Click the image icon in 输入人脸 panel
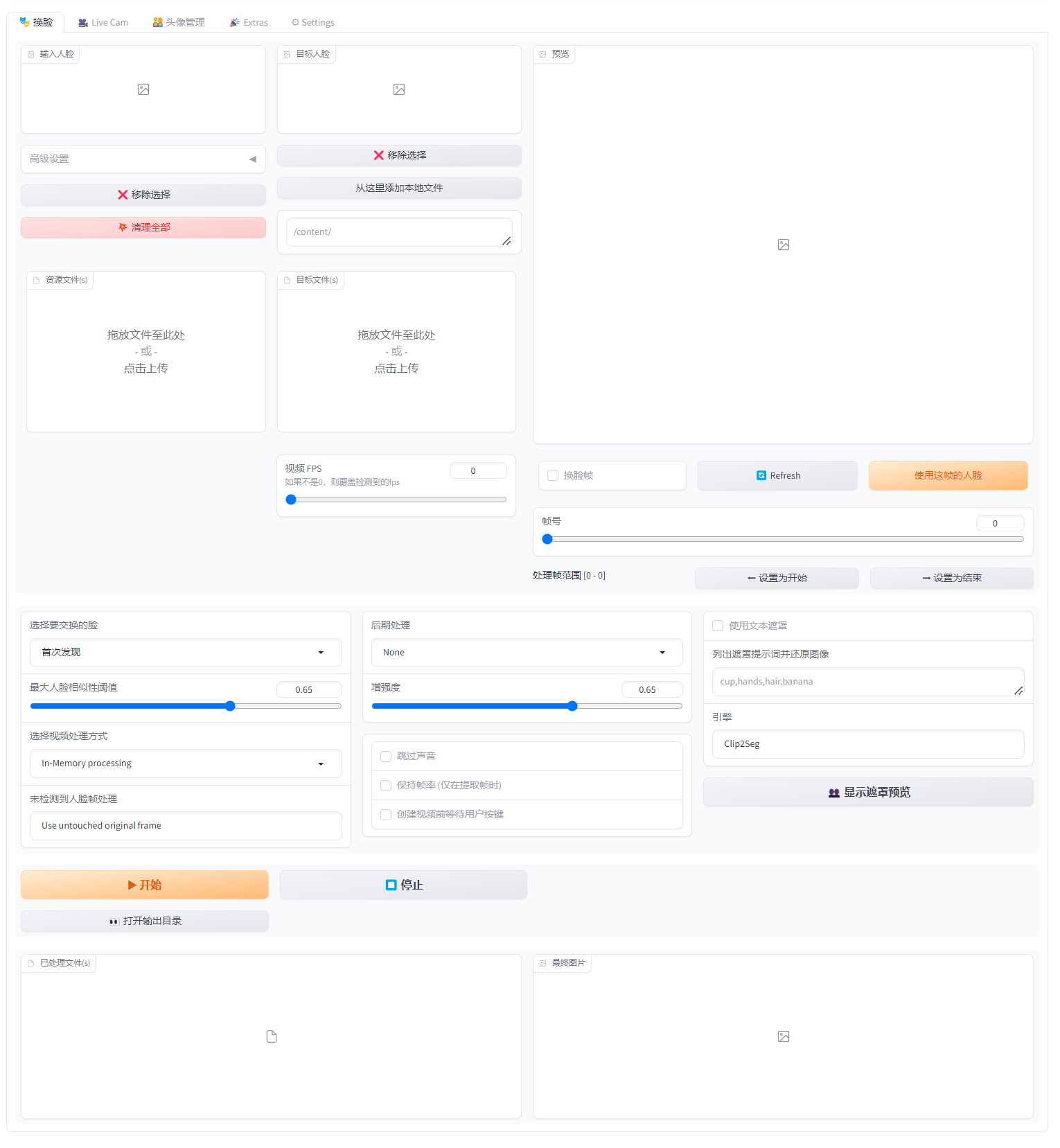The height and width of the screenshot is (1148, 1060). 143,89
